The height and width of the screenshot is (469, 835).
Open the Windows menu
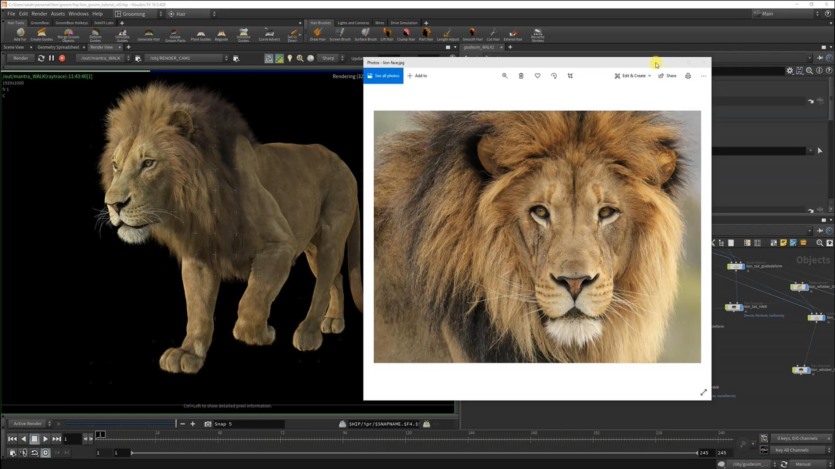(x=78, y=14)
